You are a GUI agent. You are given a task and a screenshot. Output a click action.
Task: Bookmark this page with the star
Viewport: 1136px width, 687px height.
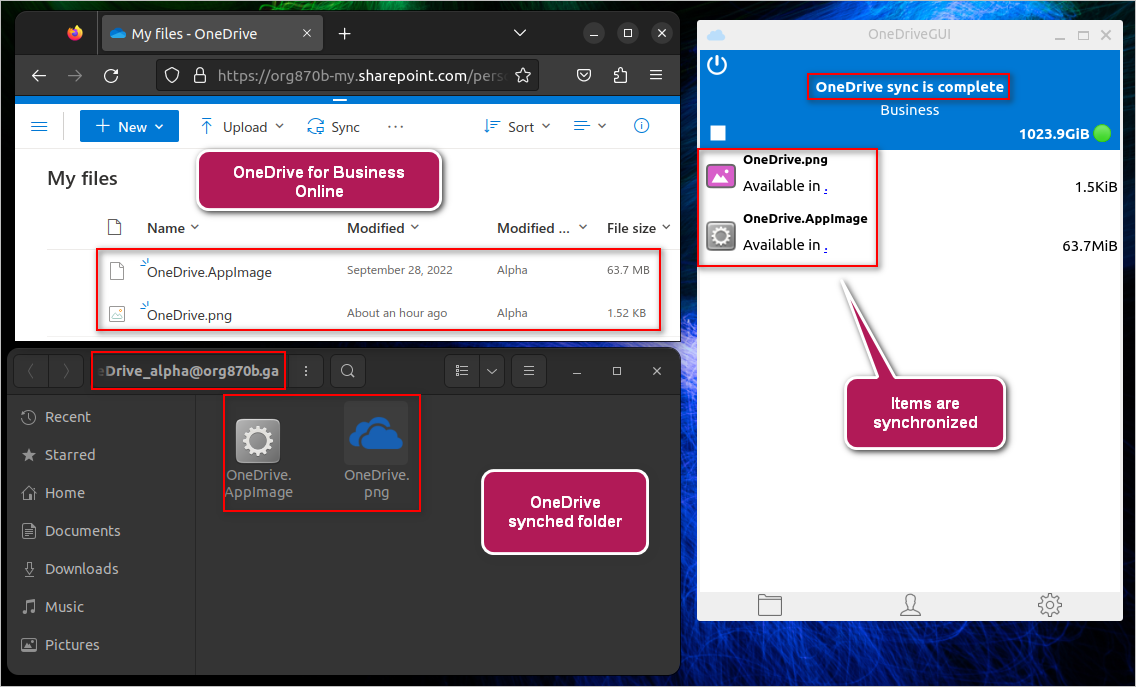click(x=523, y=75)
